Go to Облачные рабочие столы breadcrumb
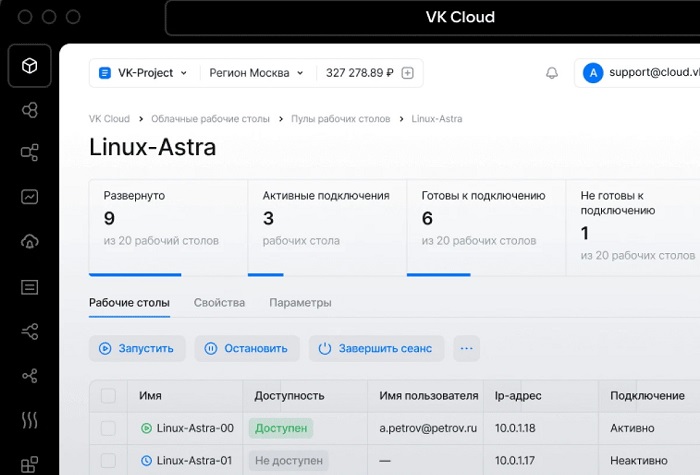700x475 pixels. (x=210, y=119)
